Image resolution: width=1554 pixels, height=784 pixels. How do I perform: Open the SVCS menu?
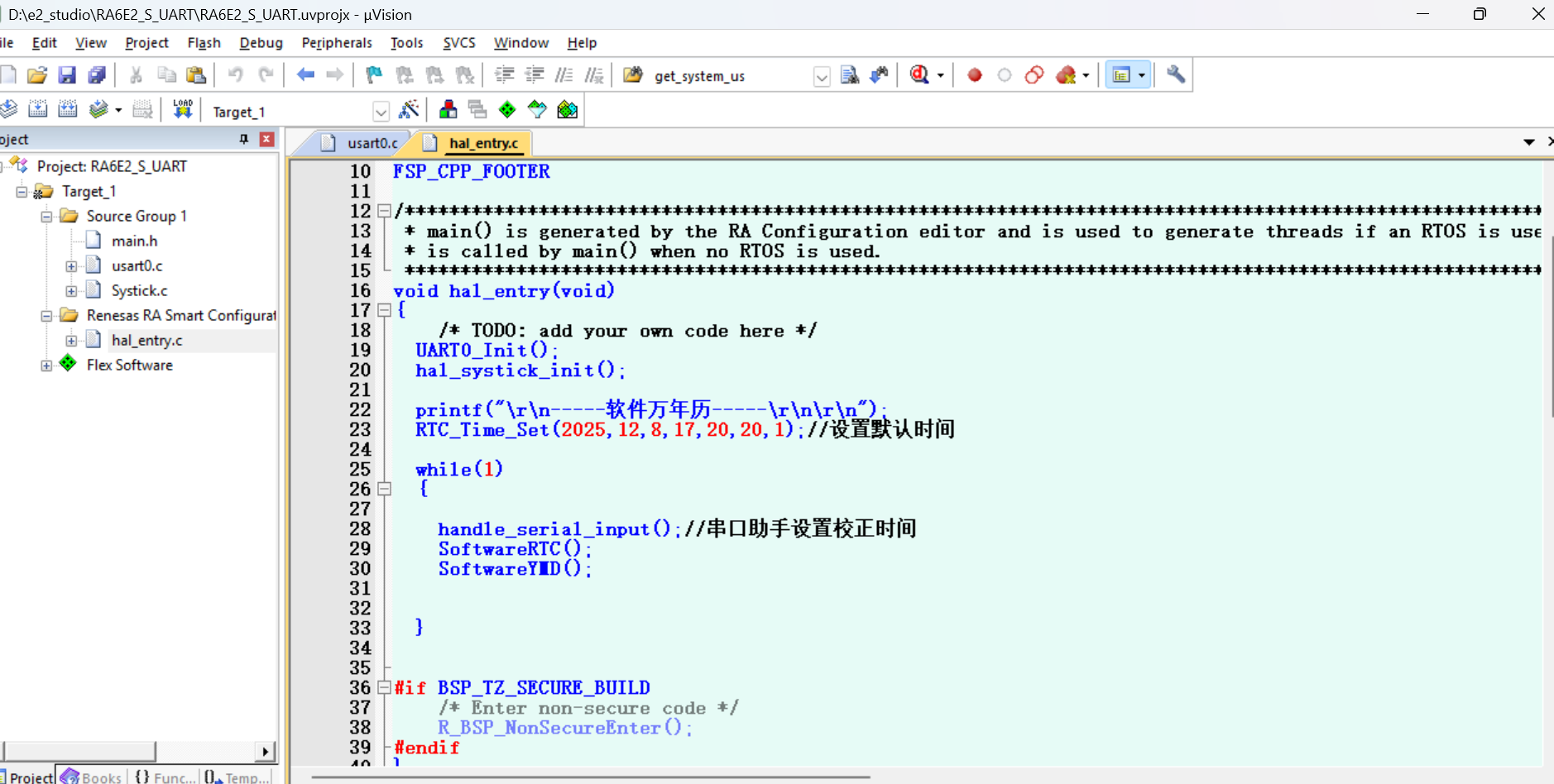(458, 43)
